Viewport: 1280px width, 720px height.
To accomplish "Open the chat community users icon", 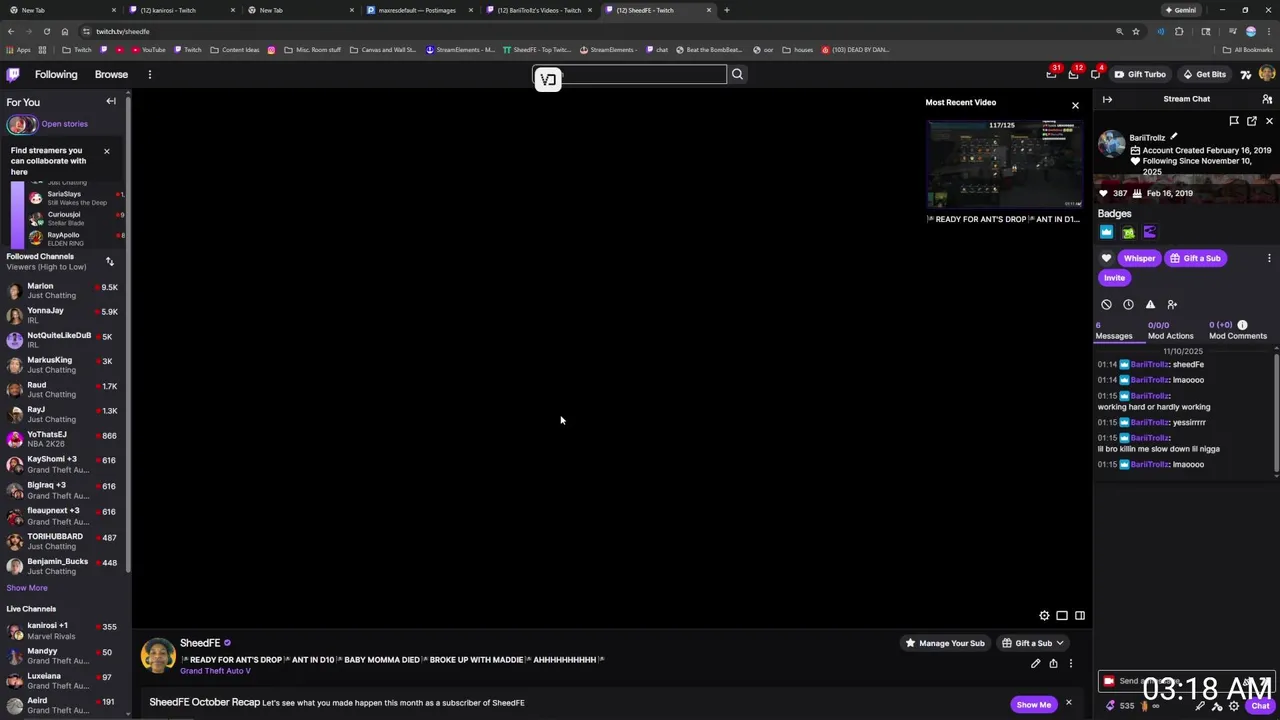I will (x=1267, y=99).
